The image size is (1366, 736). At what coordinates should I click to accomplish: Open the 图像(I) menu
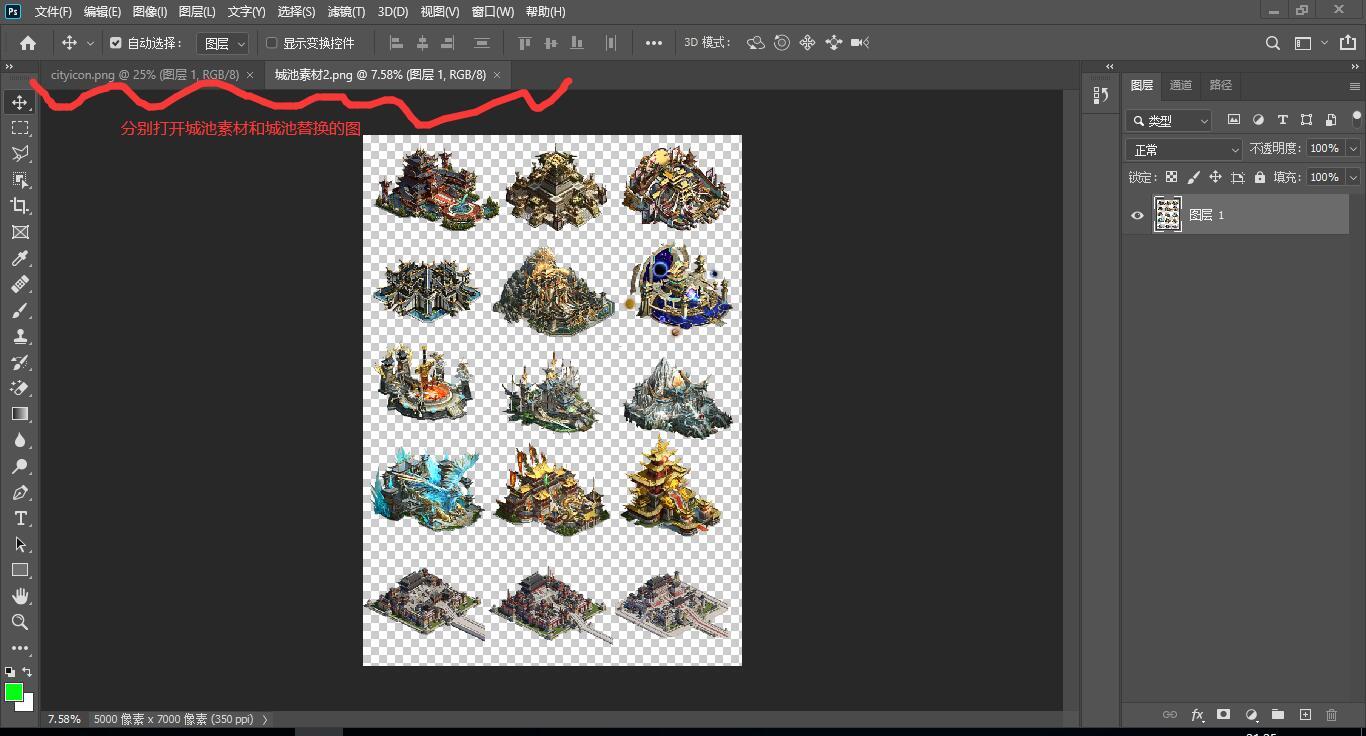150,12
